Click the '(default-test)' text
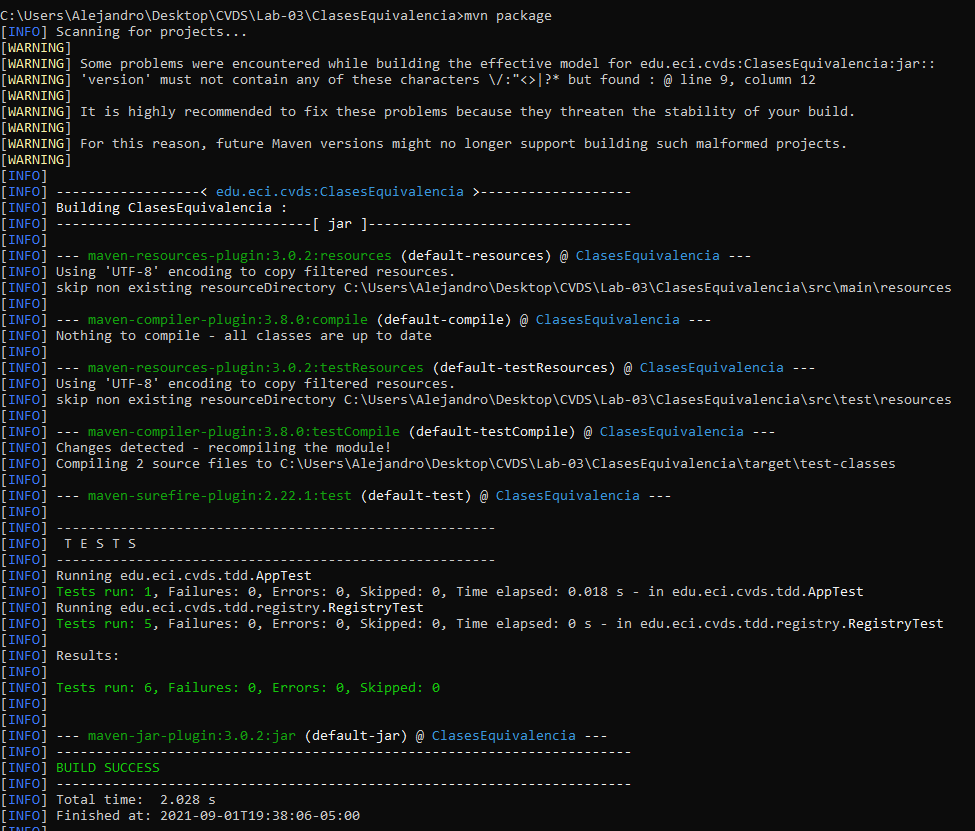 (416, 496)
